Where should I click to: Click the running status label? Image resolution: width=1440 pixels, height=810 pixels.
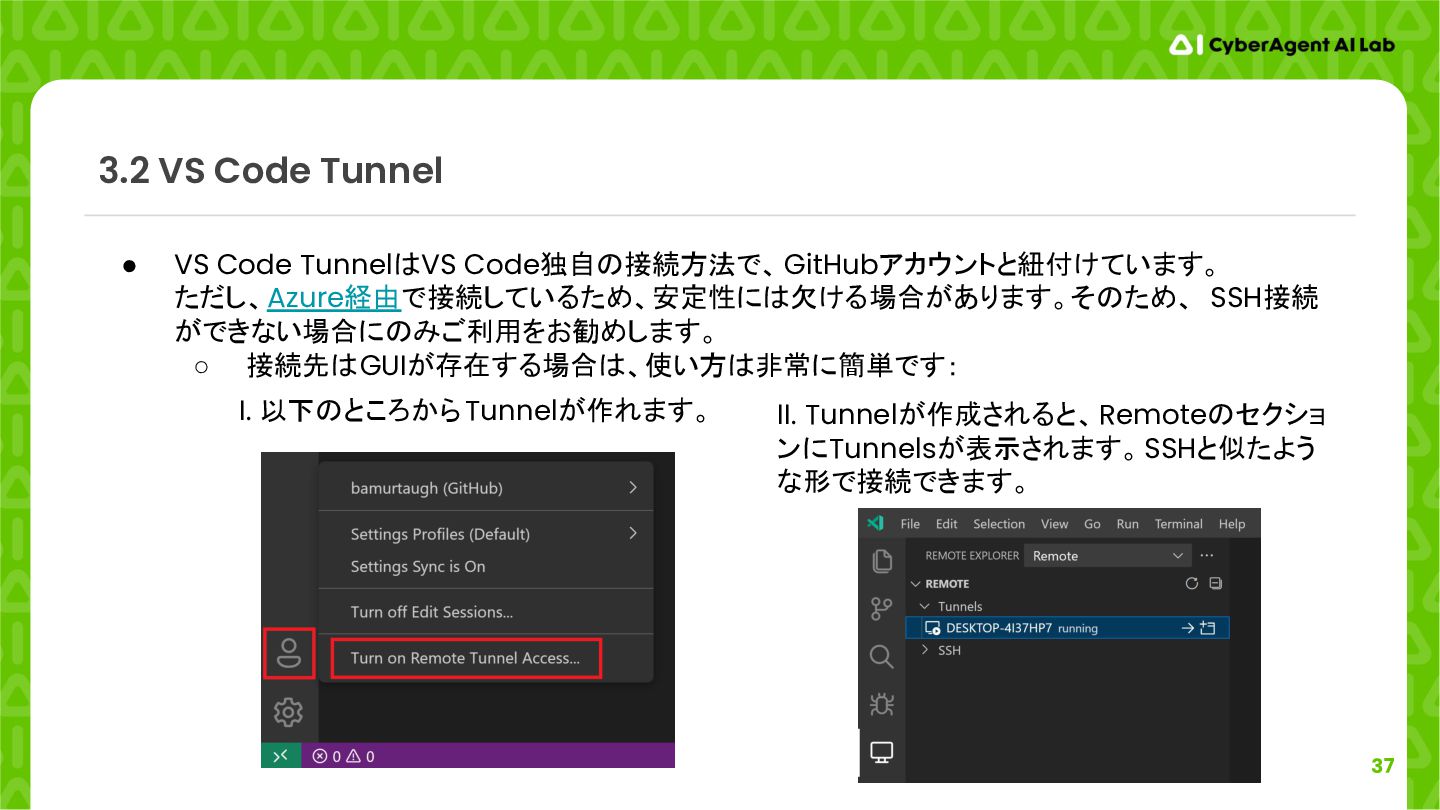tap(1078, 629)
